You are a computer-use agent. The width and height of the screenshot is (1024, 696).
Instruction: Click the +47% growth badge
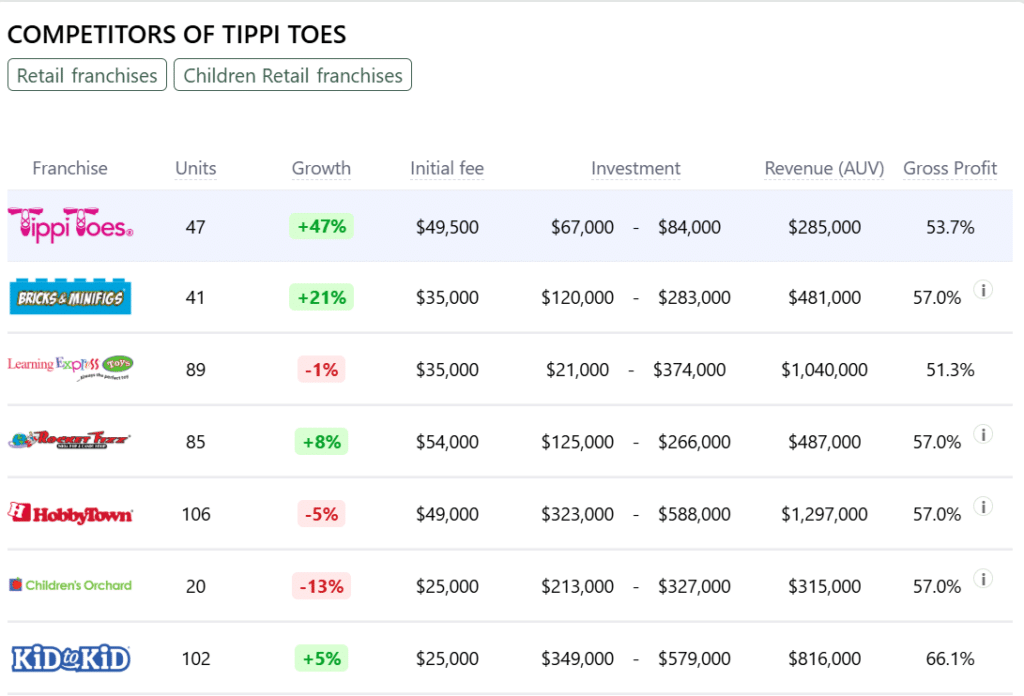pos(321,226)
